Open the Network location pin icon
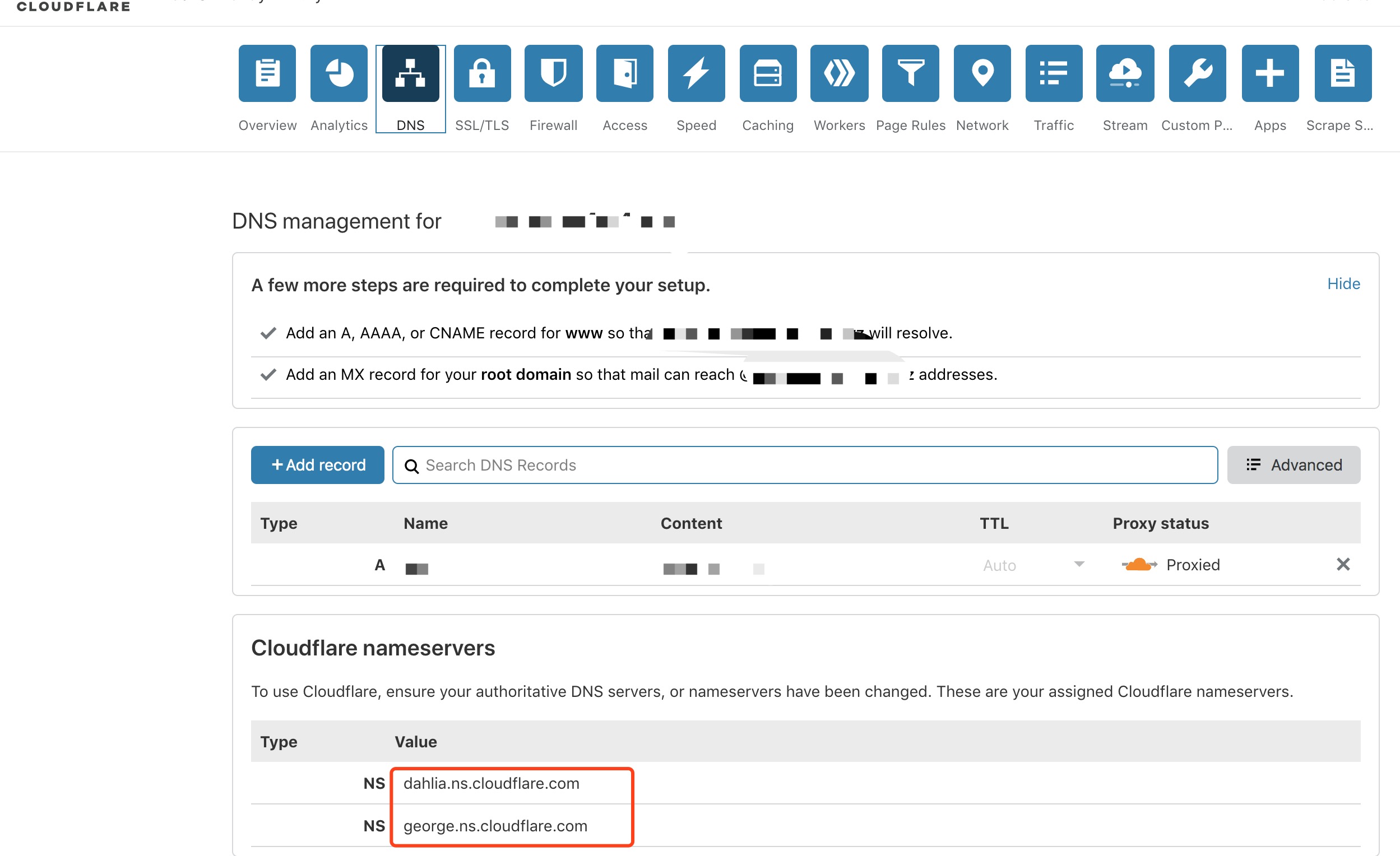The width and height of the screenshot is (1400, 856). point(982,73)
